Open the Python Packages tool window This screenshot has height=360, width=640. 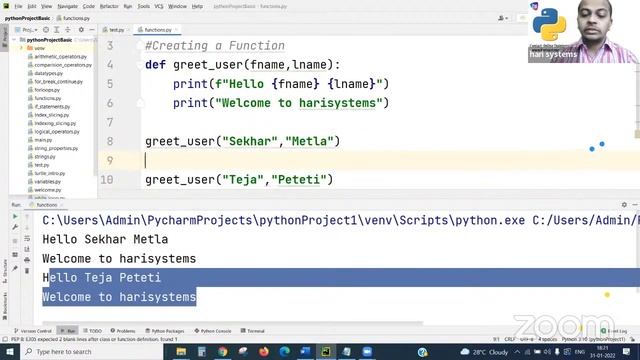[165, 331]
